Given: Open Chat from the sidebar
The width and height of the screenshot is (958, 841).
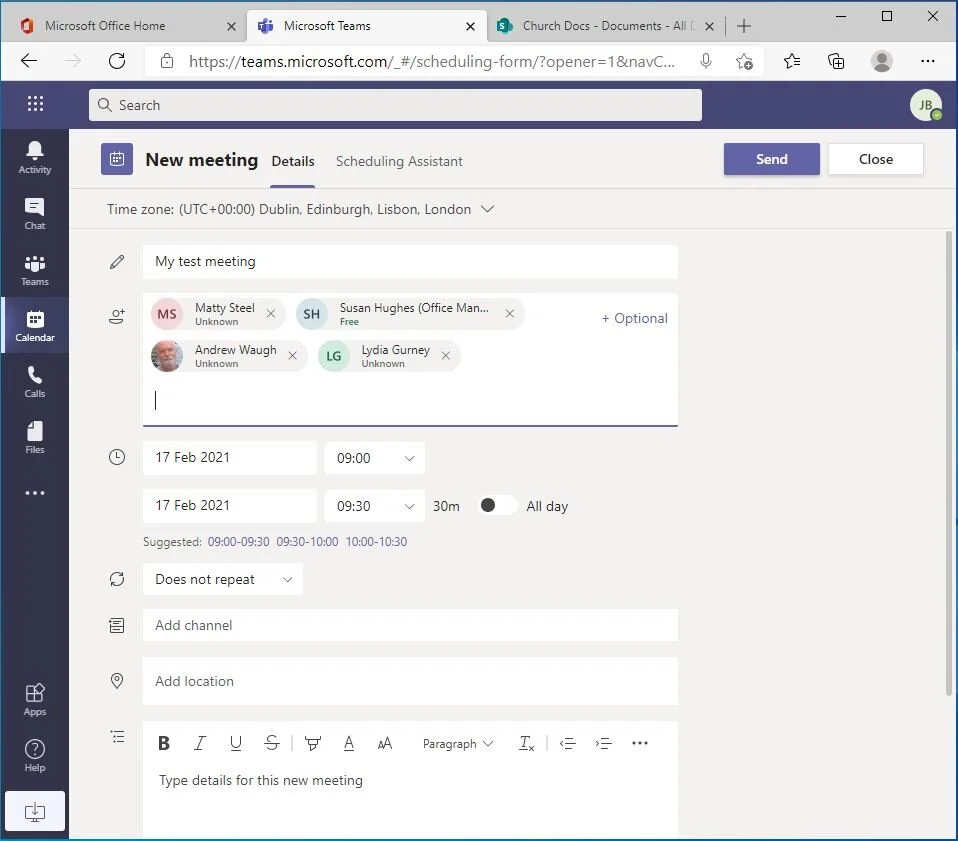Looking at the screenshot, I should pos(35,214).
